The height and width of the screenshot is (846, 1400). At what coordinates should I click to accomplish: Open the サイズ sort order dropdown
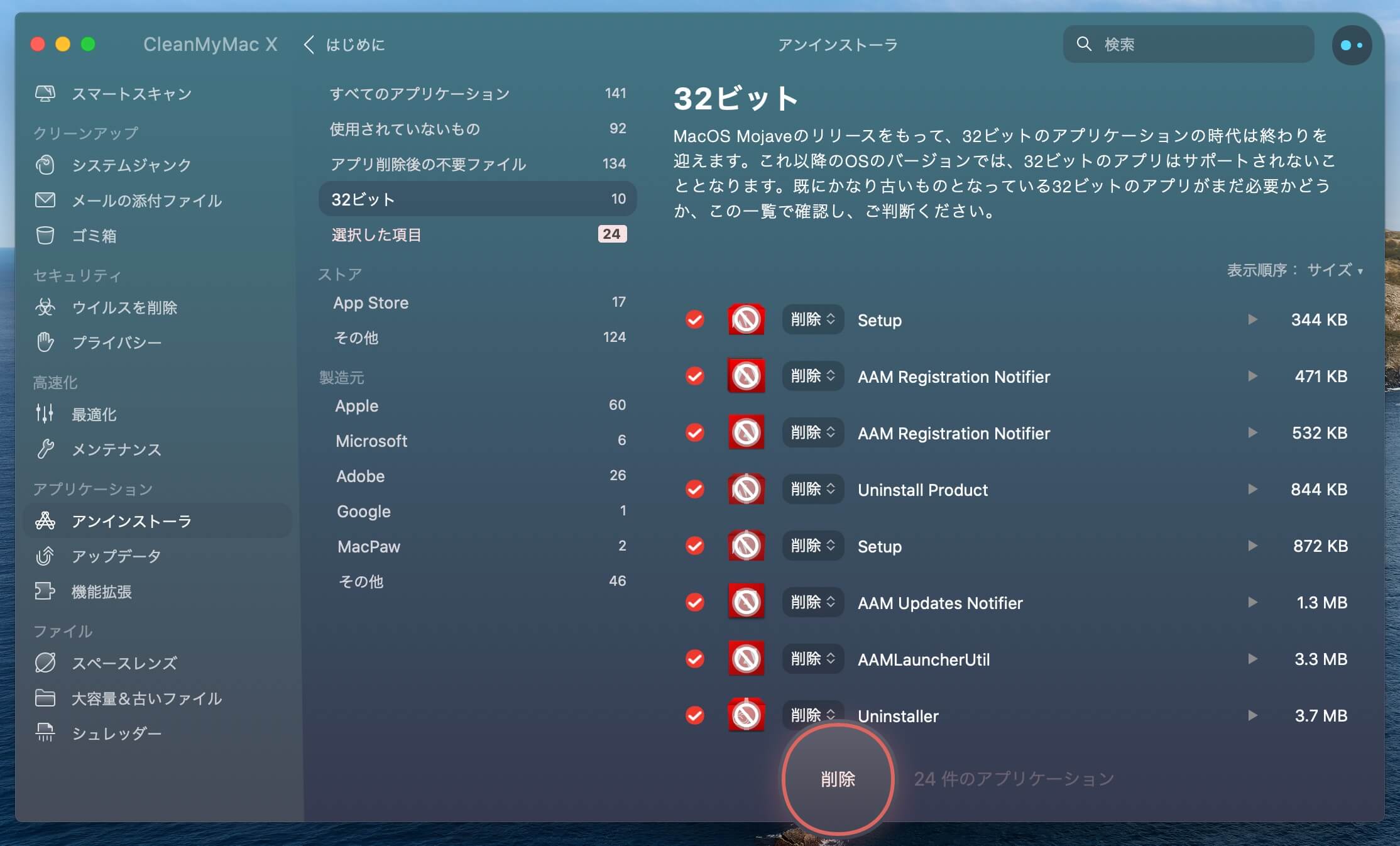point(1327,270)
